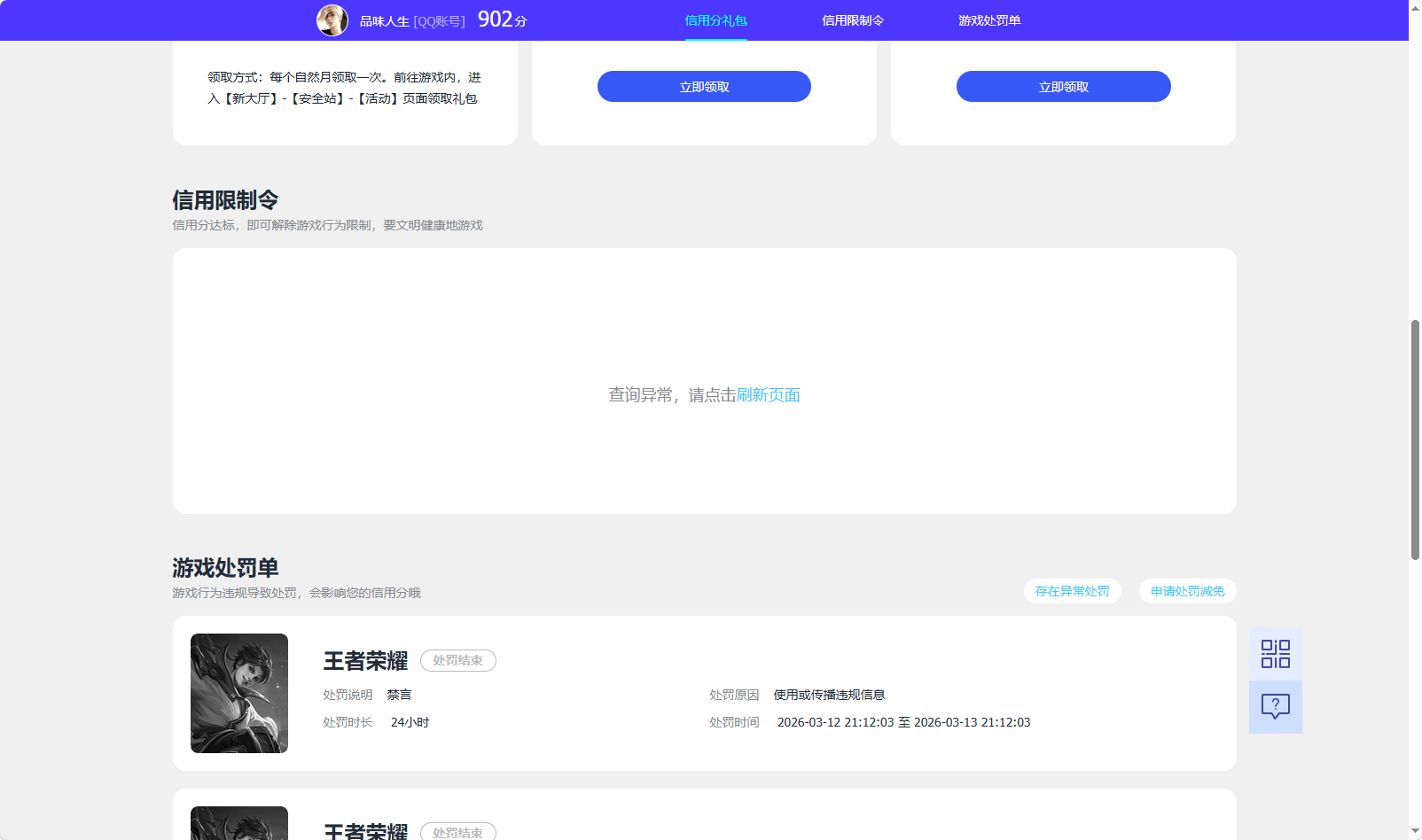Click the 查询异常 error message text
This screenshot has width=1422, height=840.
tap(705, 395)
